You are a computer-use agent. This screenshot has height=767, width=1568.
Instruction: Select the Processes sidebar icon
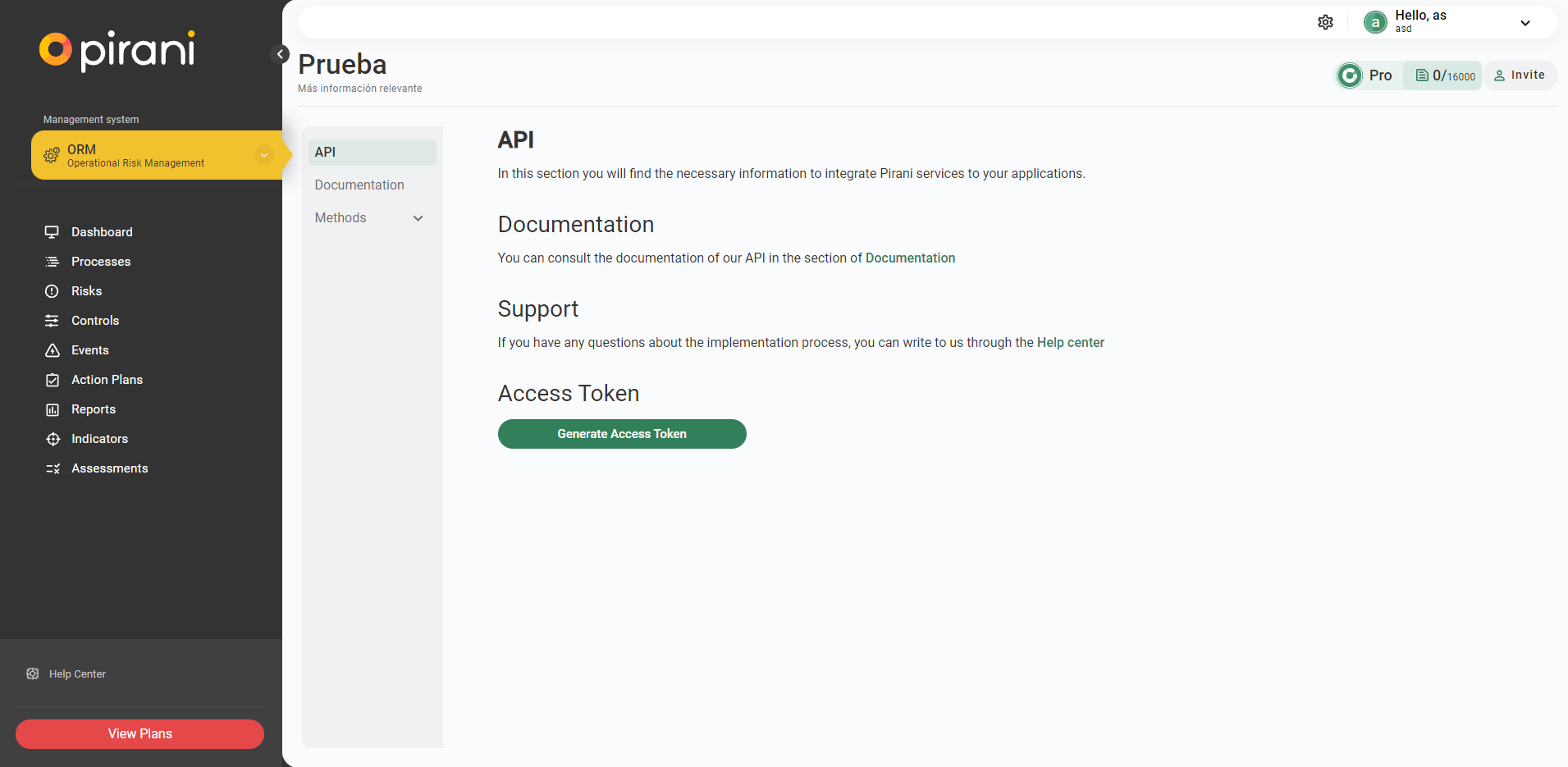(x=53, y=261)
